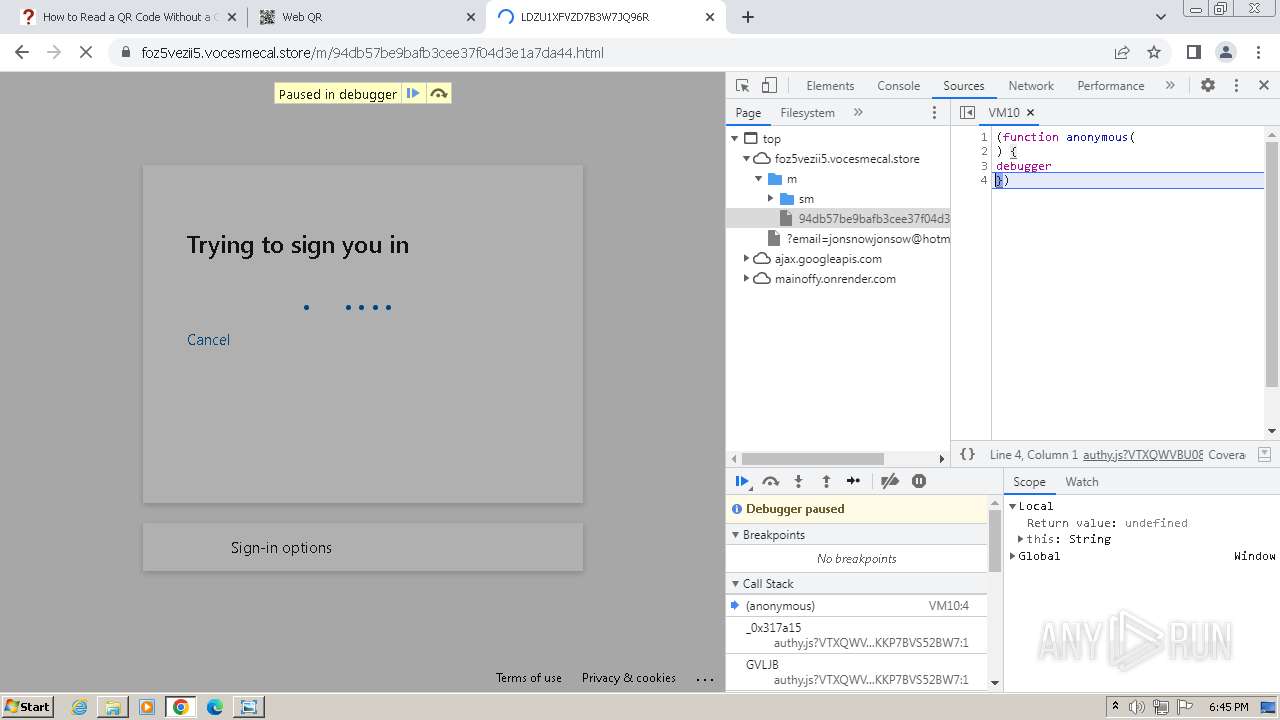Image resolution: width=1280 pixels, height=720 pixels.
Task: Open ?email=jonsnowjonsow file entry
Action: [860, 238]
